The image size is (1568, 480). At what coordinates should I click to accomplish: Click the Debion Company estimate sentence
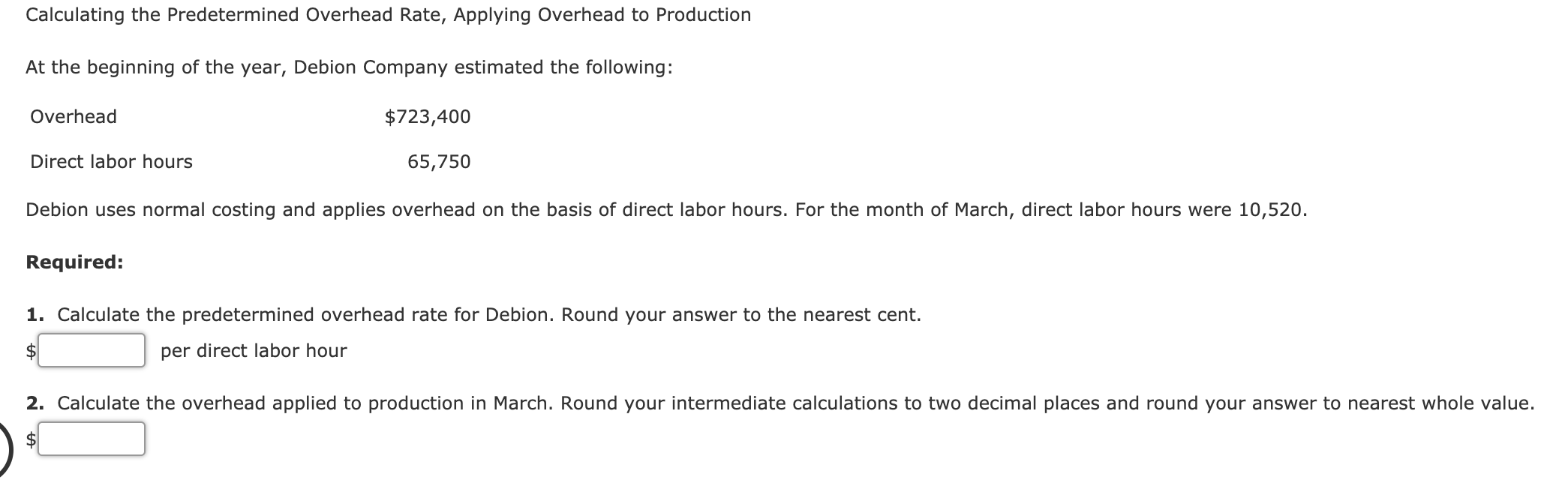[349, 67]
